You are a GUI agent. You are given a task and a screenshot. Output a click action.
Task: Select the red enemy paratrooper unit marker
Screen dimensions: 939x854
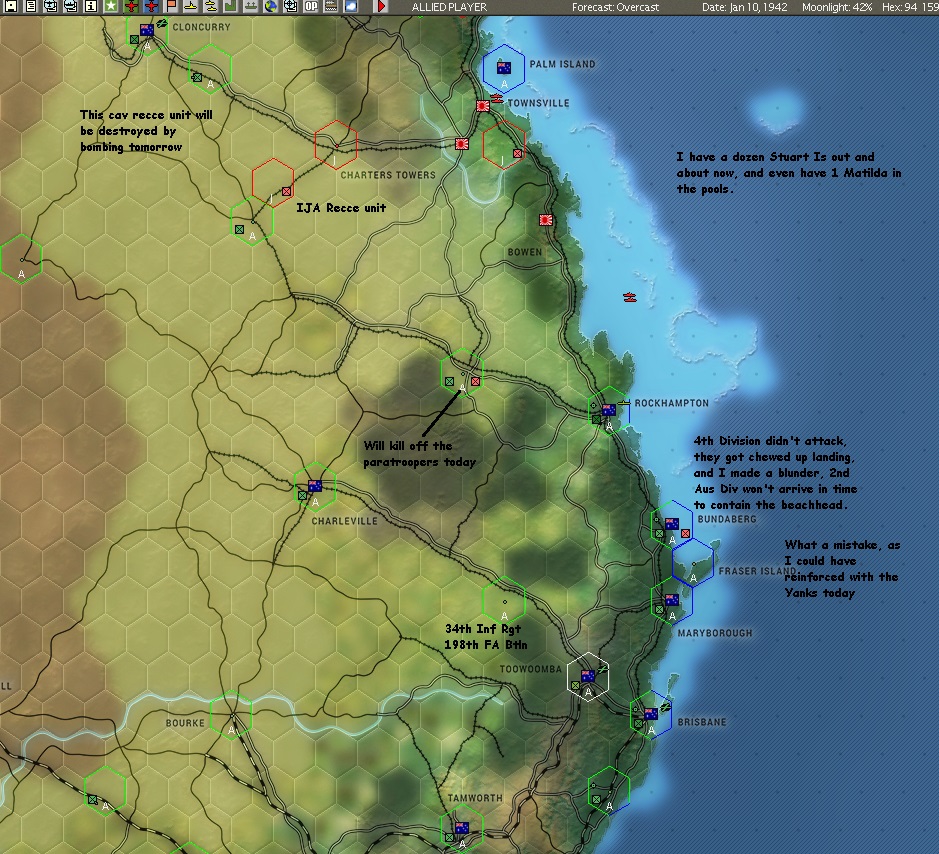(x=475, y=381)
